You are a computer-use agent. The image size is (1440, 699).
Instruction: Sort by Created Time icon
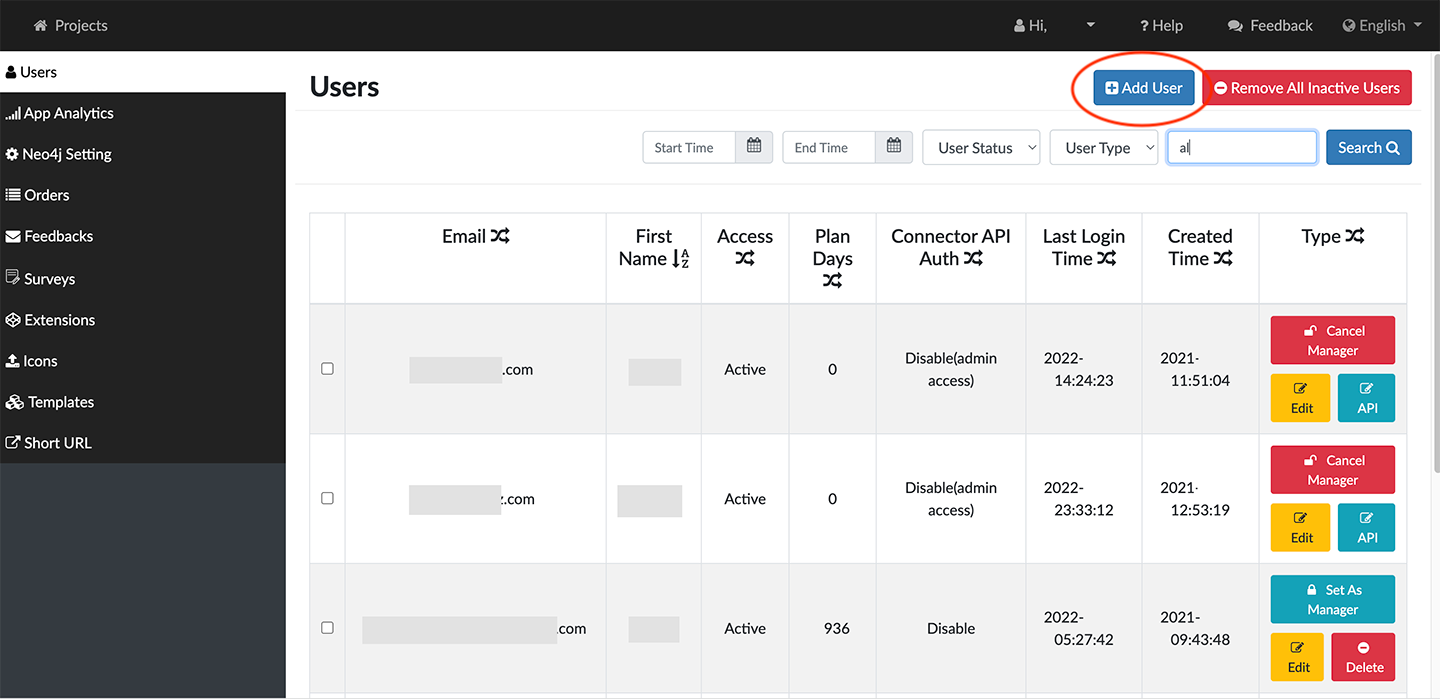point(1222,259)
